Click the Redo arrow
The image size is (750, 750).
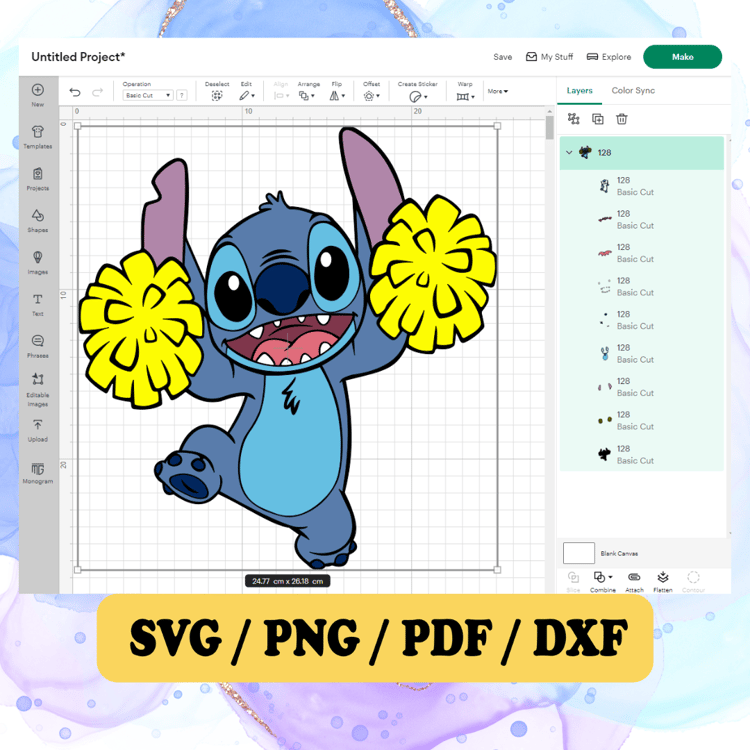pyautogui.click(x=98, y=92)
